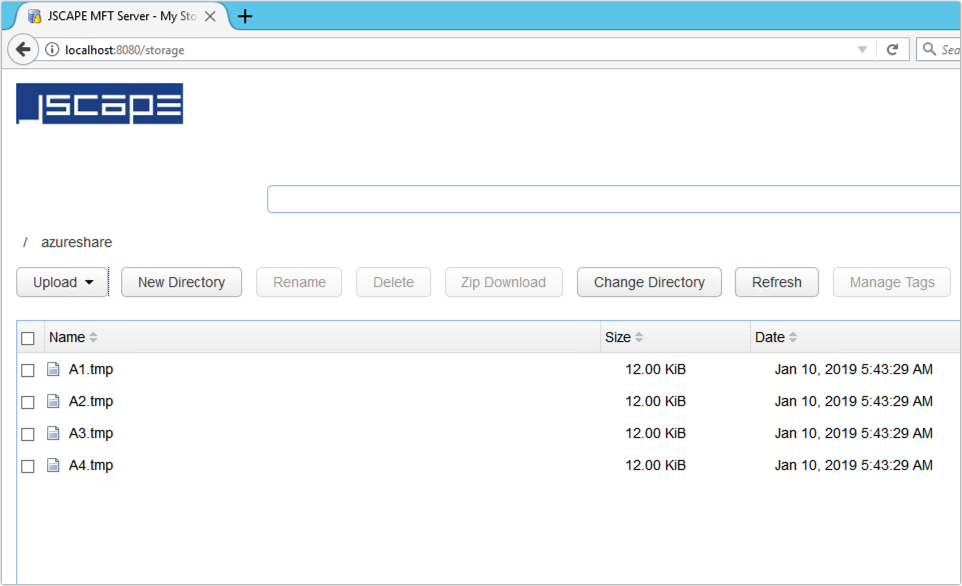
Task: Tick the checkbox for A3.tmp
Action: 28,433
